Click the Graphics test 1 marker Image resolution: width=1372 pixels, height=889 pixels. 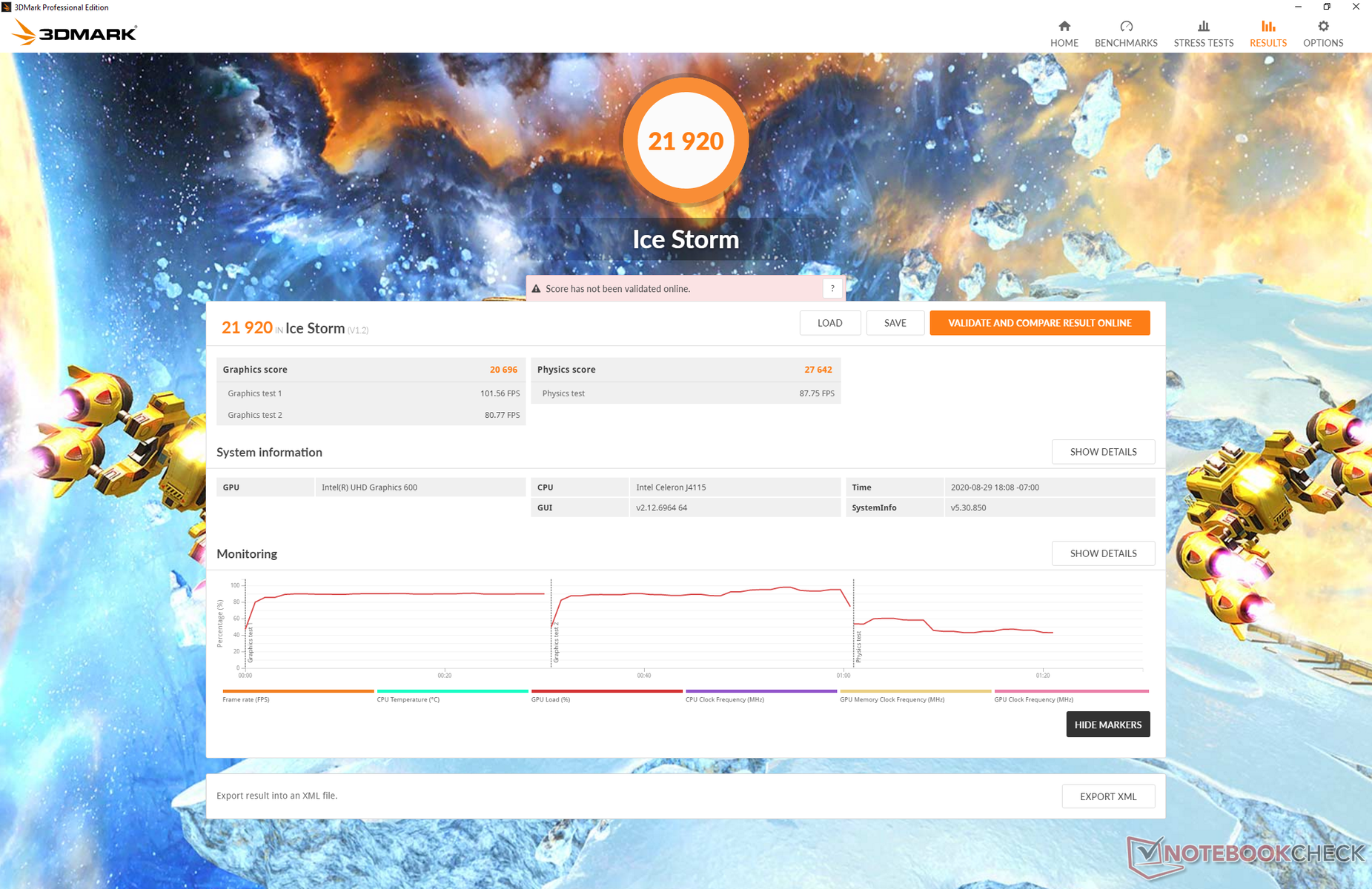click(251, 644)
